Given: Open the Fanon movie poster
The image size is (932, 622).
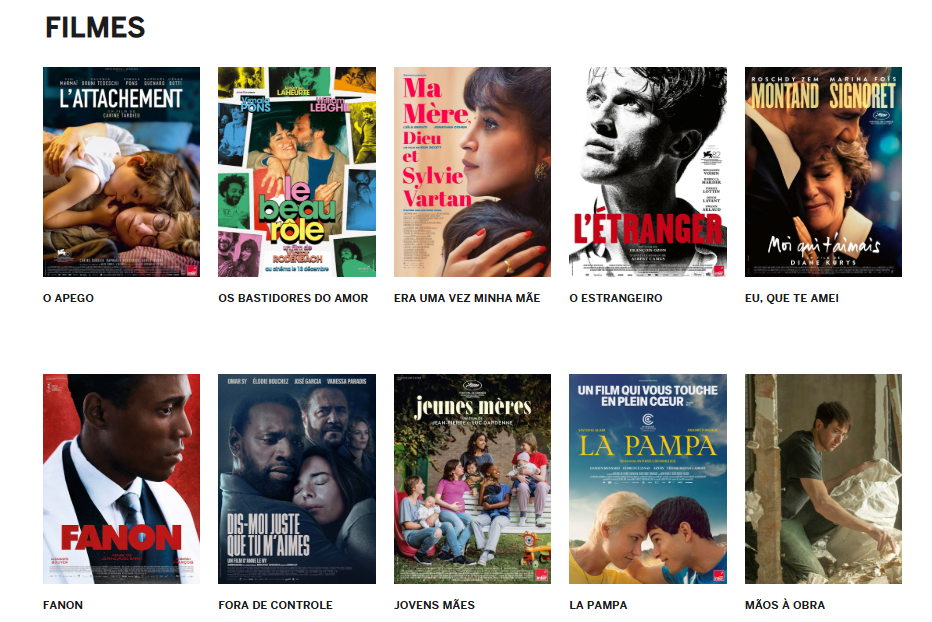Looking at the screenshot, I should (121, 479).
